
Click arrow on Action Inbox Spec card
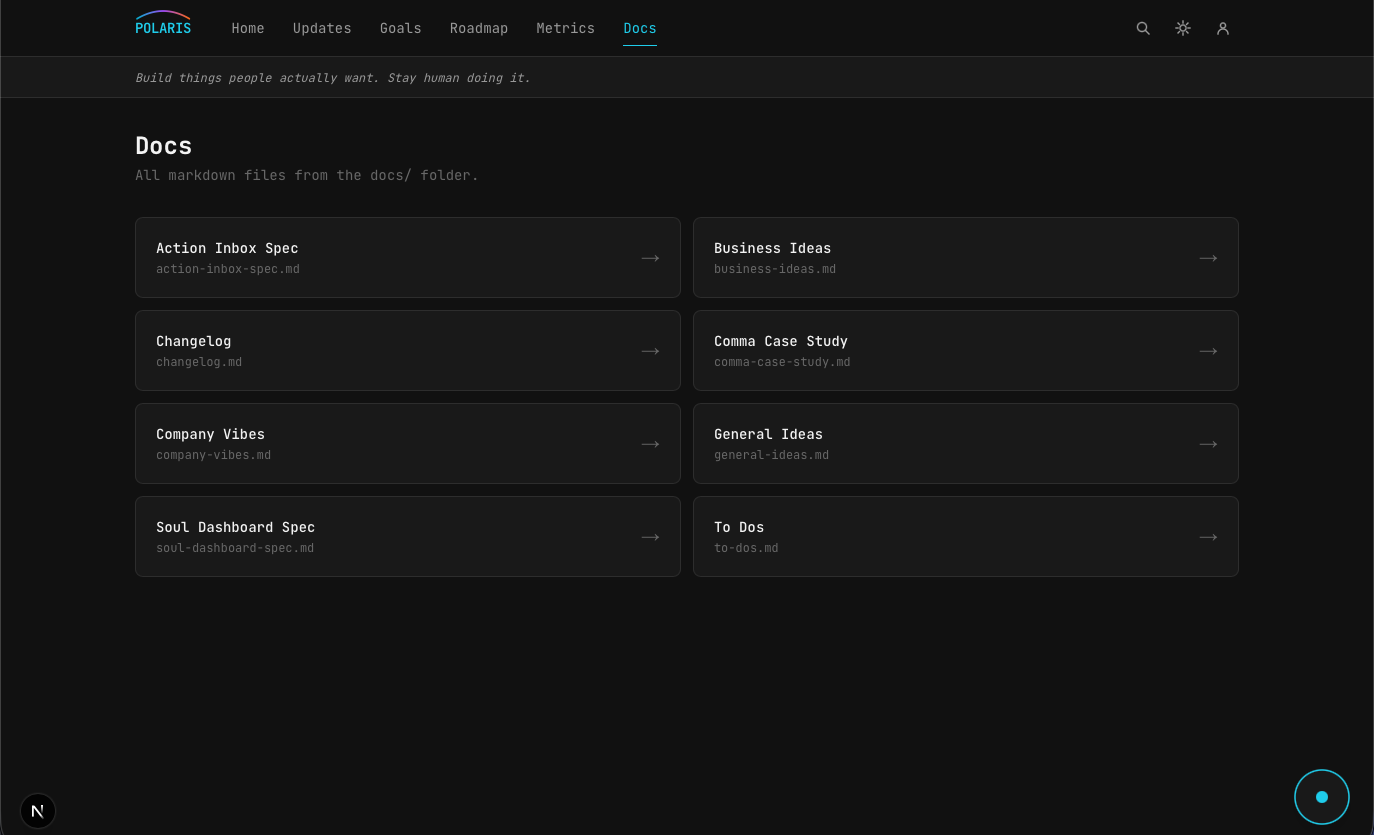tap(650, 258)
